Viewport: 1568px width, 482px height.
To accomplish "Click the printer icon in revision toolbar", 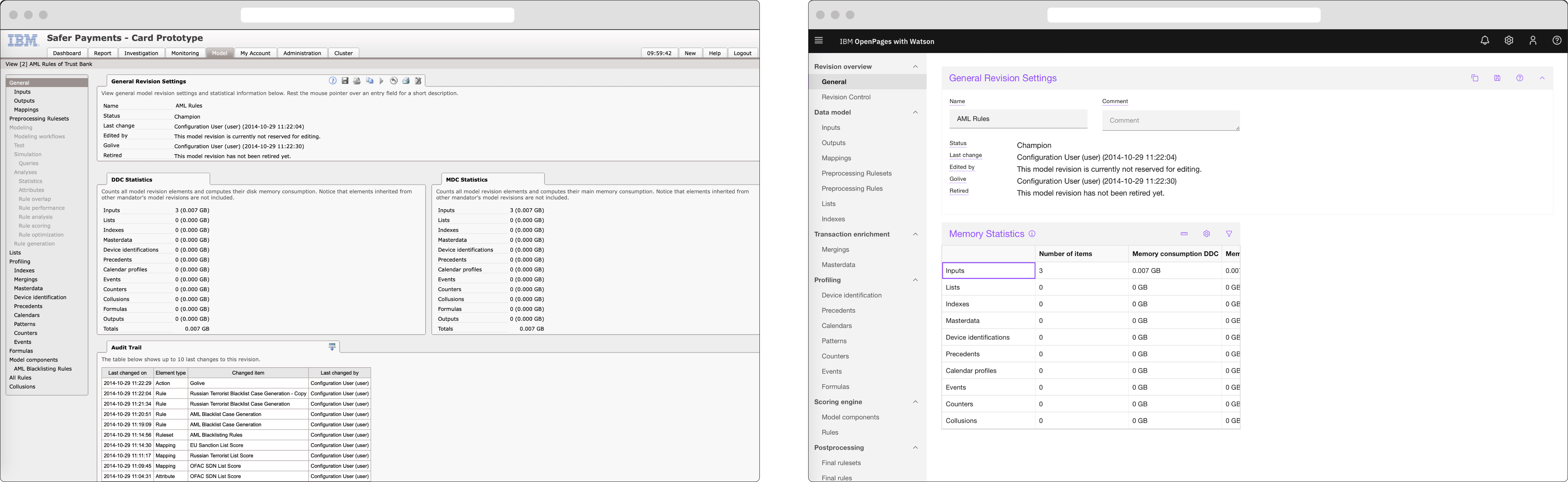I will (406, 80).
